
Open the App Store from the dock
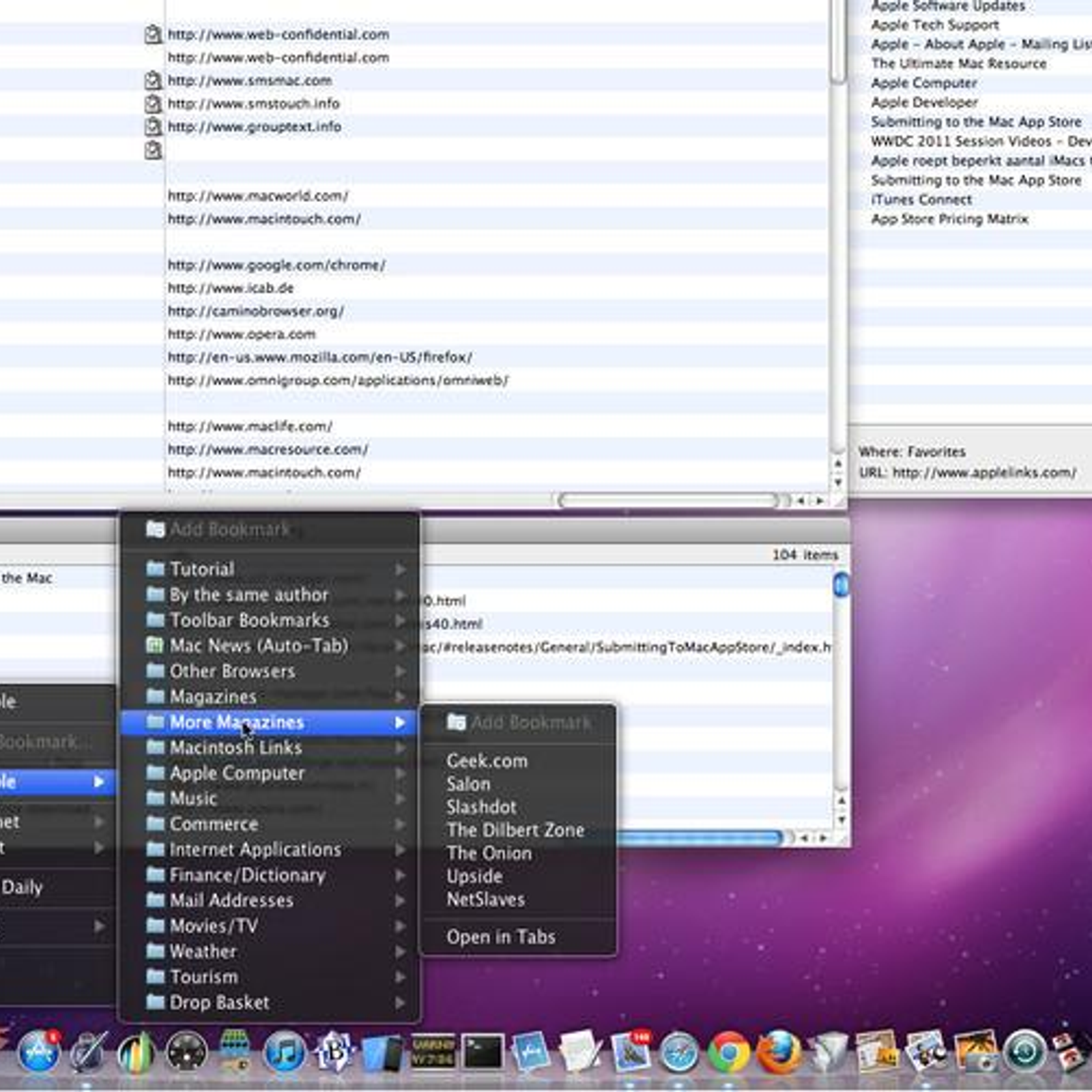point(39,1052)
